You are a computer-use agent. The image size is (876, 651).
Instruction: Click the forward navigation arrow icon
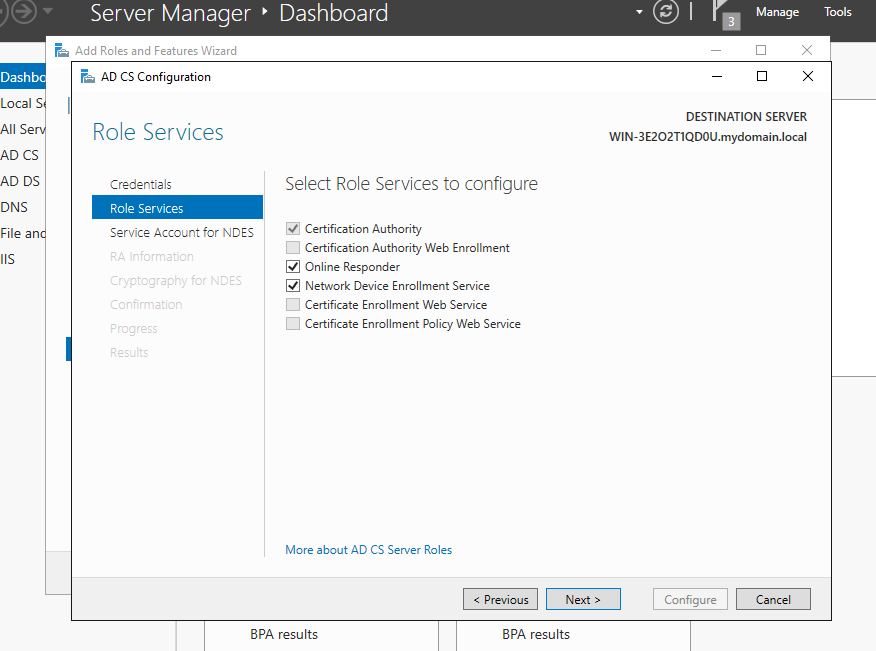23,12
